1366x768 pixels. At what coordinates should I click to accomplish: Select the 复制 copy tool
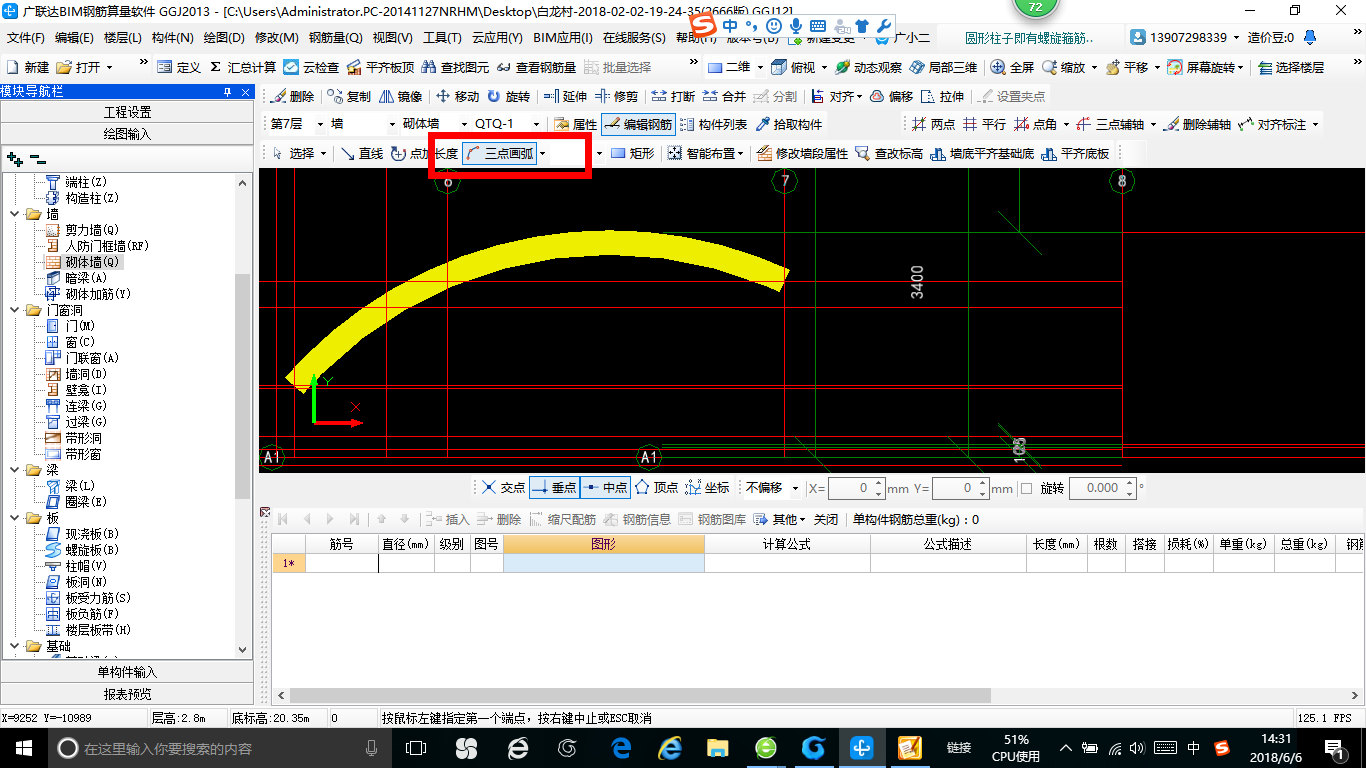tap(348, 97)
